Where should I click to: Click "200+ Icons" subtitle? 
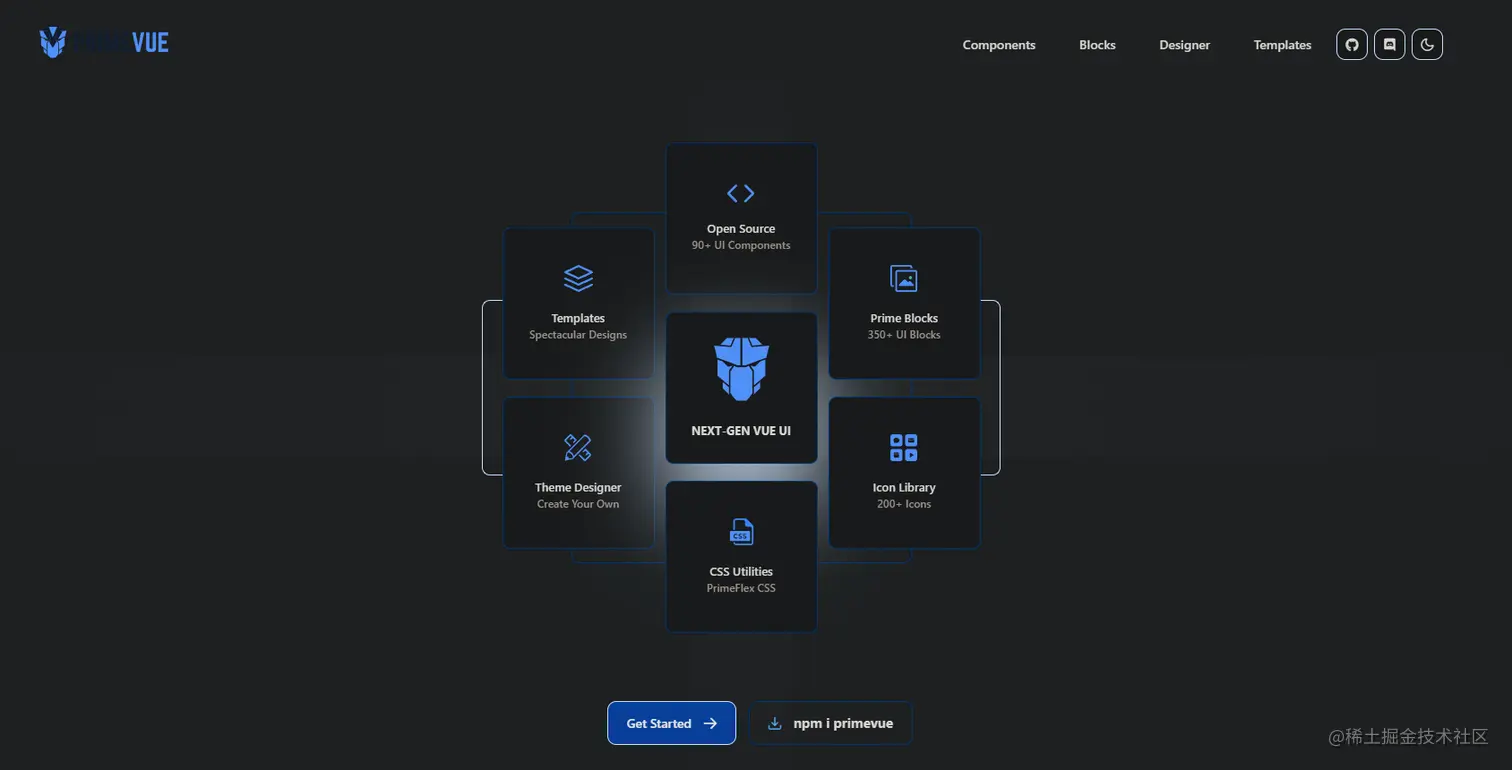(x=904, y=504)
